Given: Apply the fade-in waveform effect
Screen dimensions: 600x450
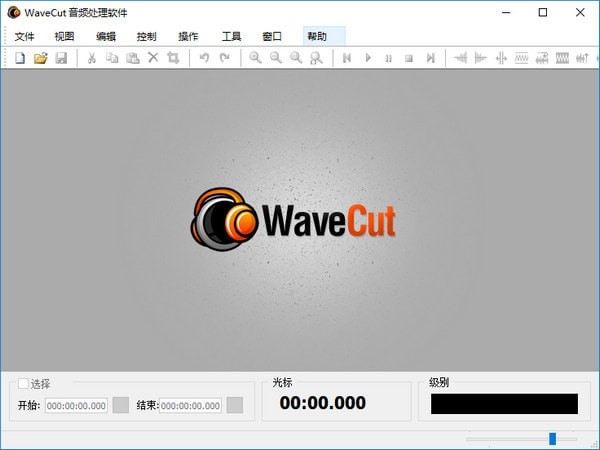Looking at the screenshot, I should (x=460, y=58).
